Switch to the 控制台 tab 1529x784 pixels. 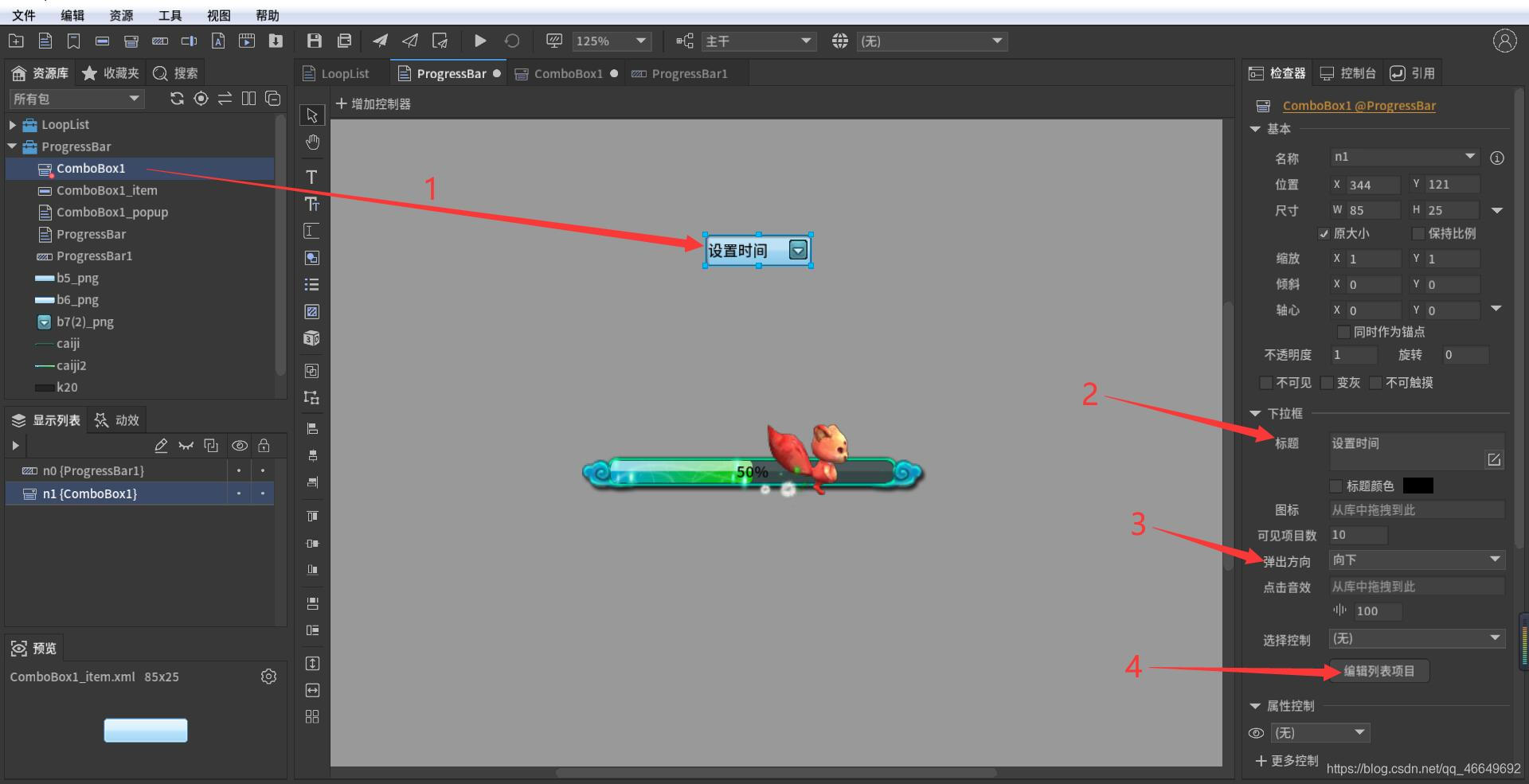pyautogui.click(x=1348, y=73)
